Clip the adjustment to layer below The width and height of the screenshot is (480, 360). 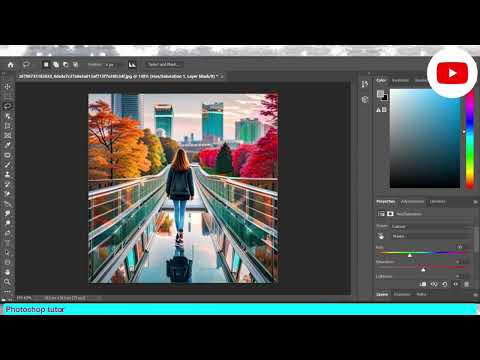pyautogui.click(x=423, y=284)
